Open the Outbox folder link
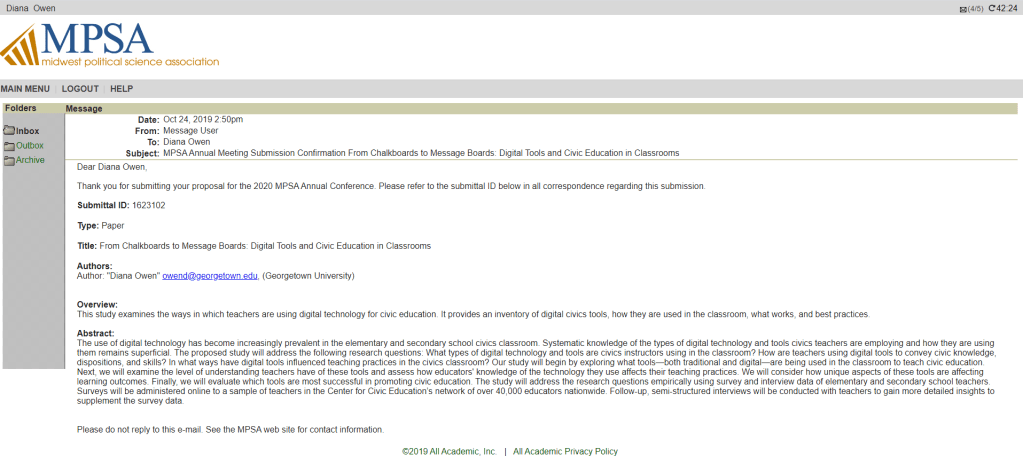1023x464 pixels. tap(30, 146)
